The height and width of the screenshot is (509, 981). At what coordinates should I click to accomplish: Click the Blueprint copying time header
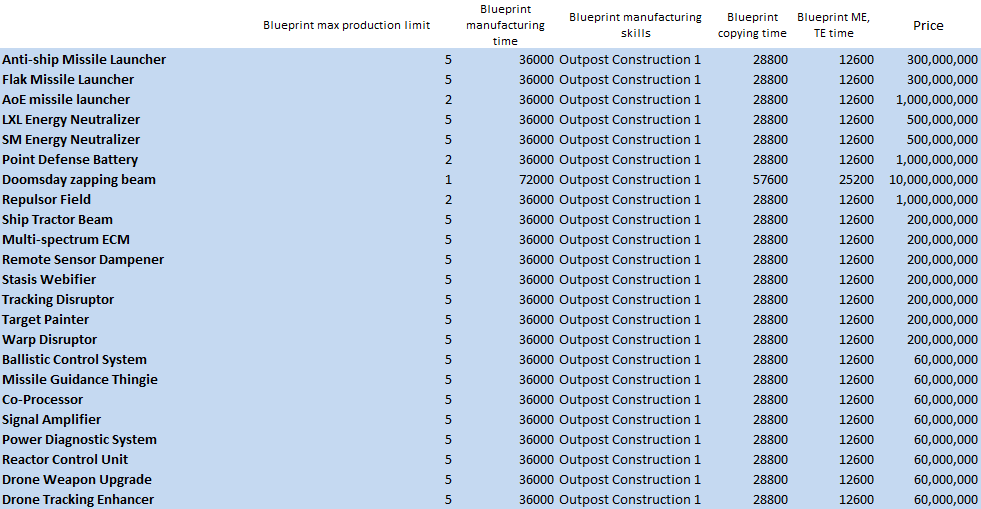752,25
